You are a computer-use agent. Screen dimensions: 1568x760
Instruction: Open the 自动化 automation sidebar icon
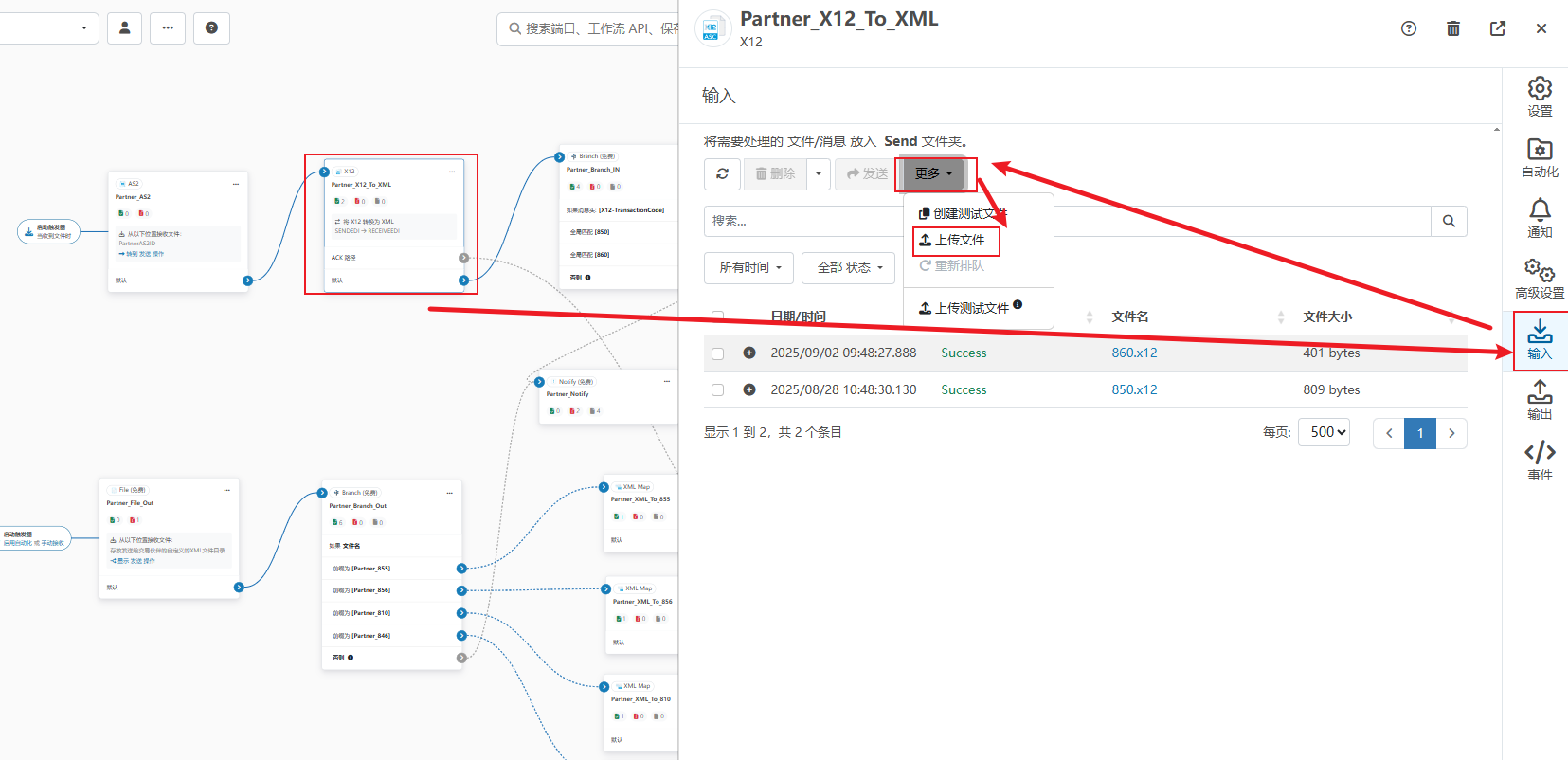[1540, 157]
